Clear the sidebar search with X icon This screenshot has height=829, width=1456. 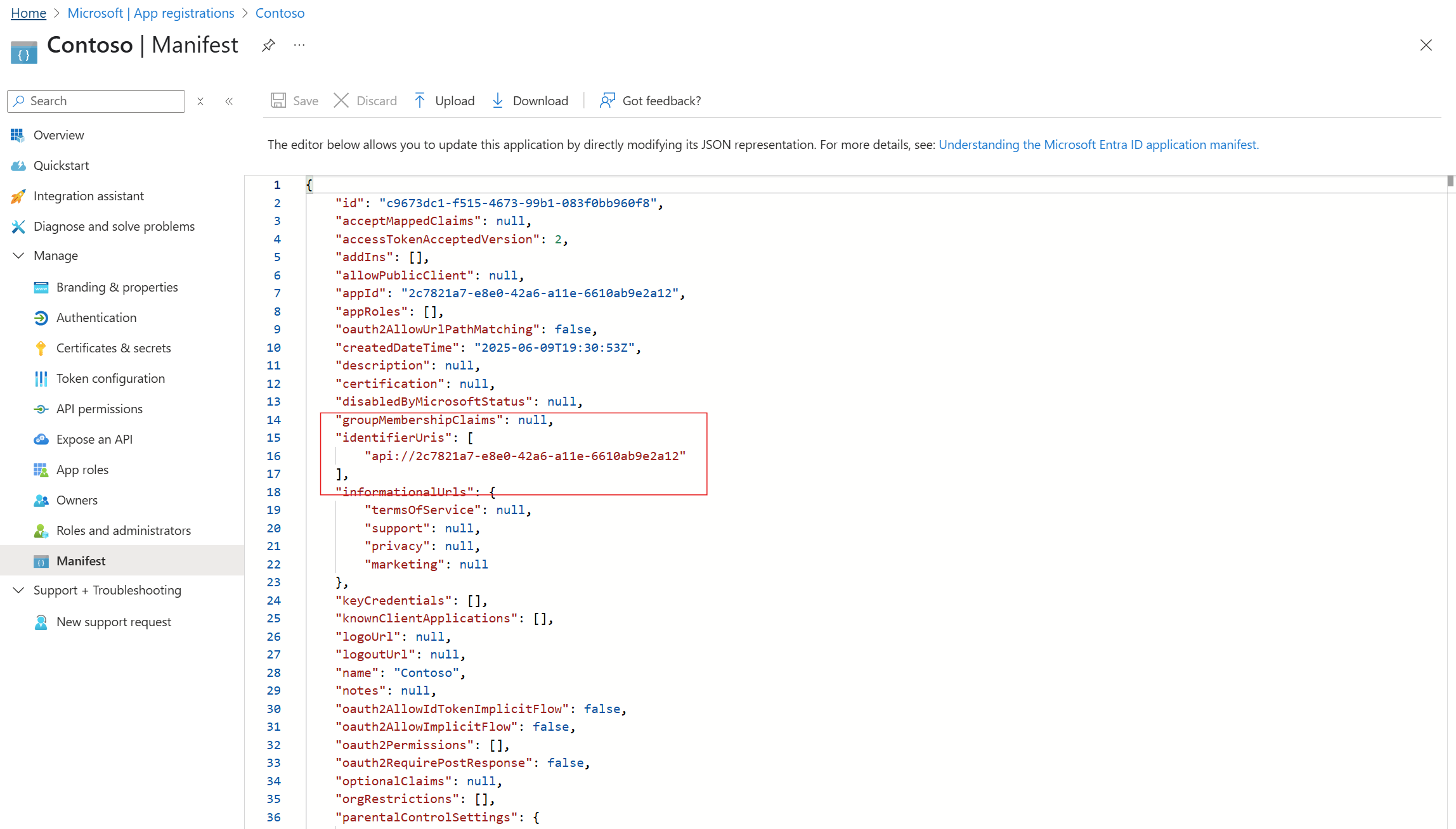[200, 101]
